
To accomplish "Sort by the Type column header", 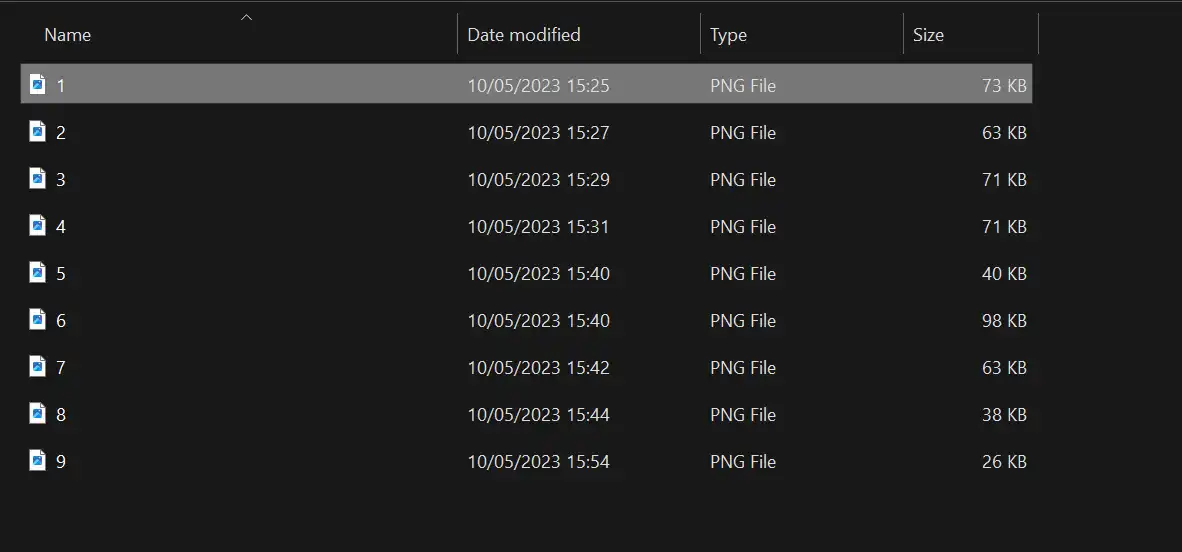I will 728,35.
